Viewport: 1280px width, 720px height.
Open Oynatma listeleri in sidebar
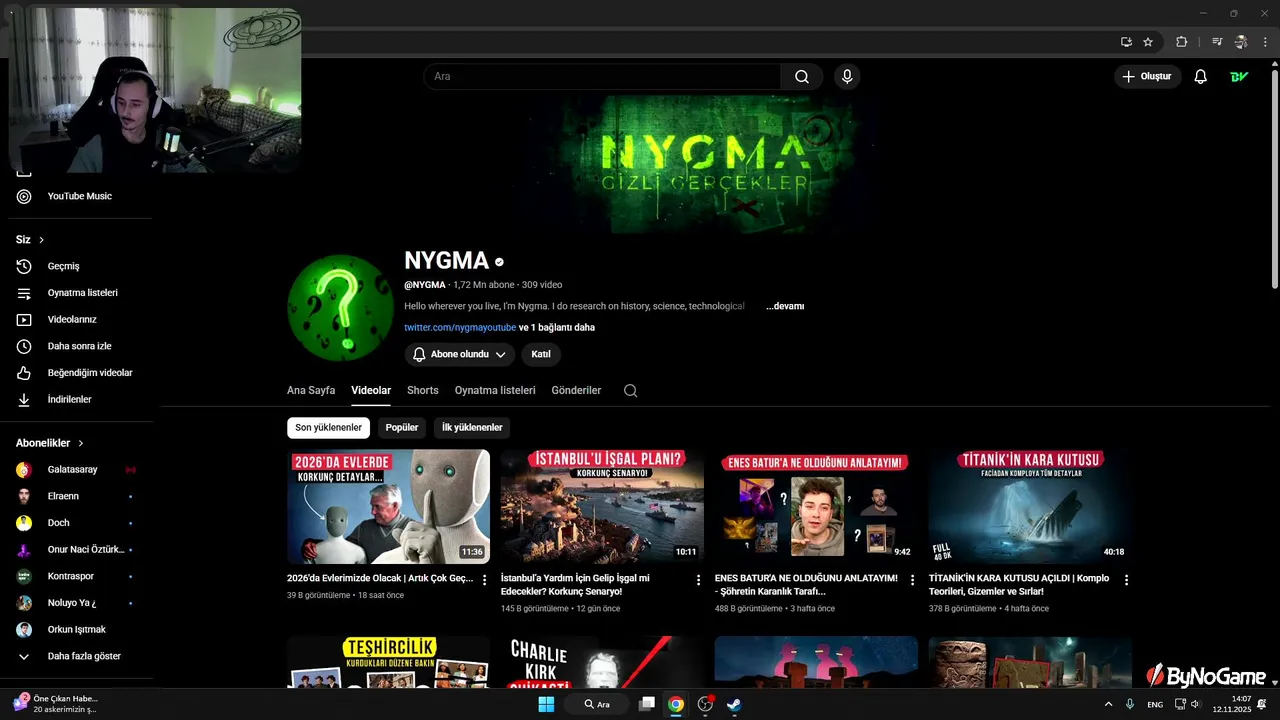click(x=76, y=293)
